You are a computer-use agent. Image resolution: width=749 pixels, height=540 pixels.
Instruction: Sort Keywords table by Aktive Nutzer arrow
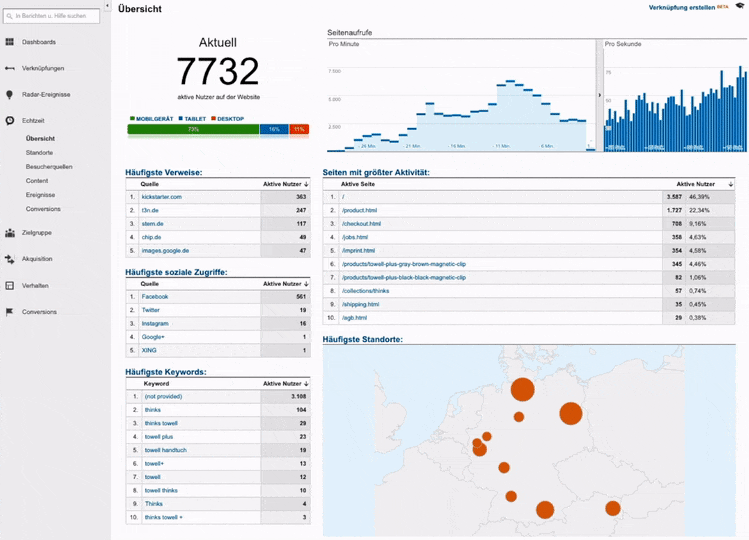[x=306, y=384]
